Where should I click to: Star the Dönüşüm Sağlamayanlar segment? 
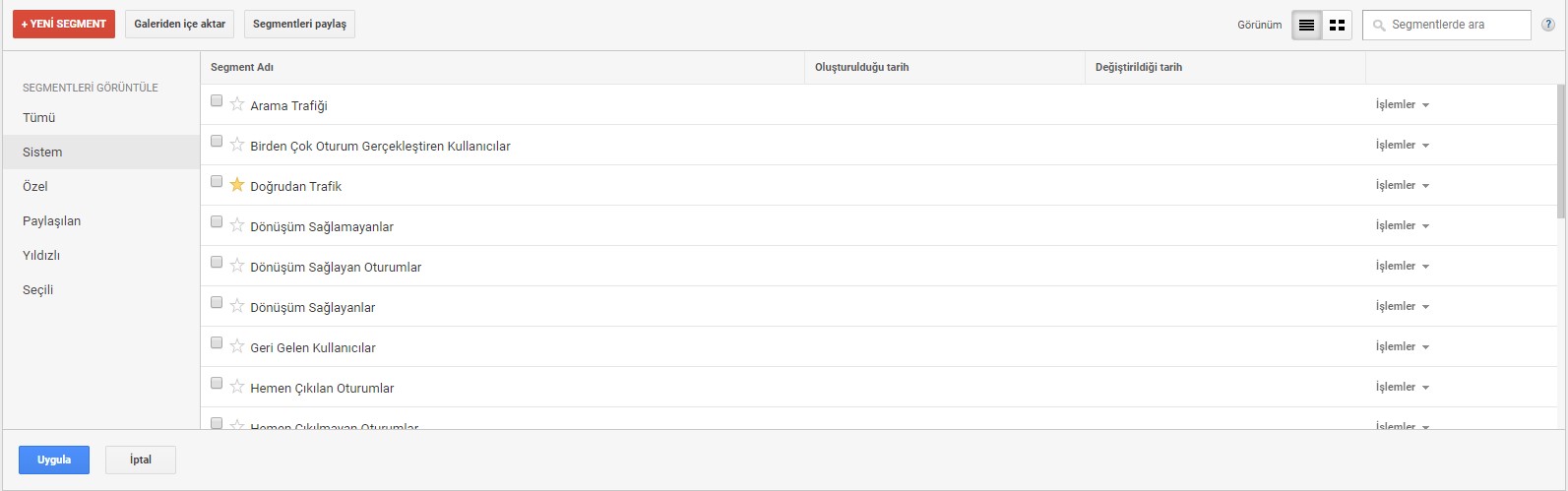(237, 225)
